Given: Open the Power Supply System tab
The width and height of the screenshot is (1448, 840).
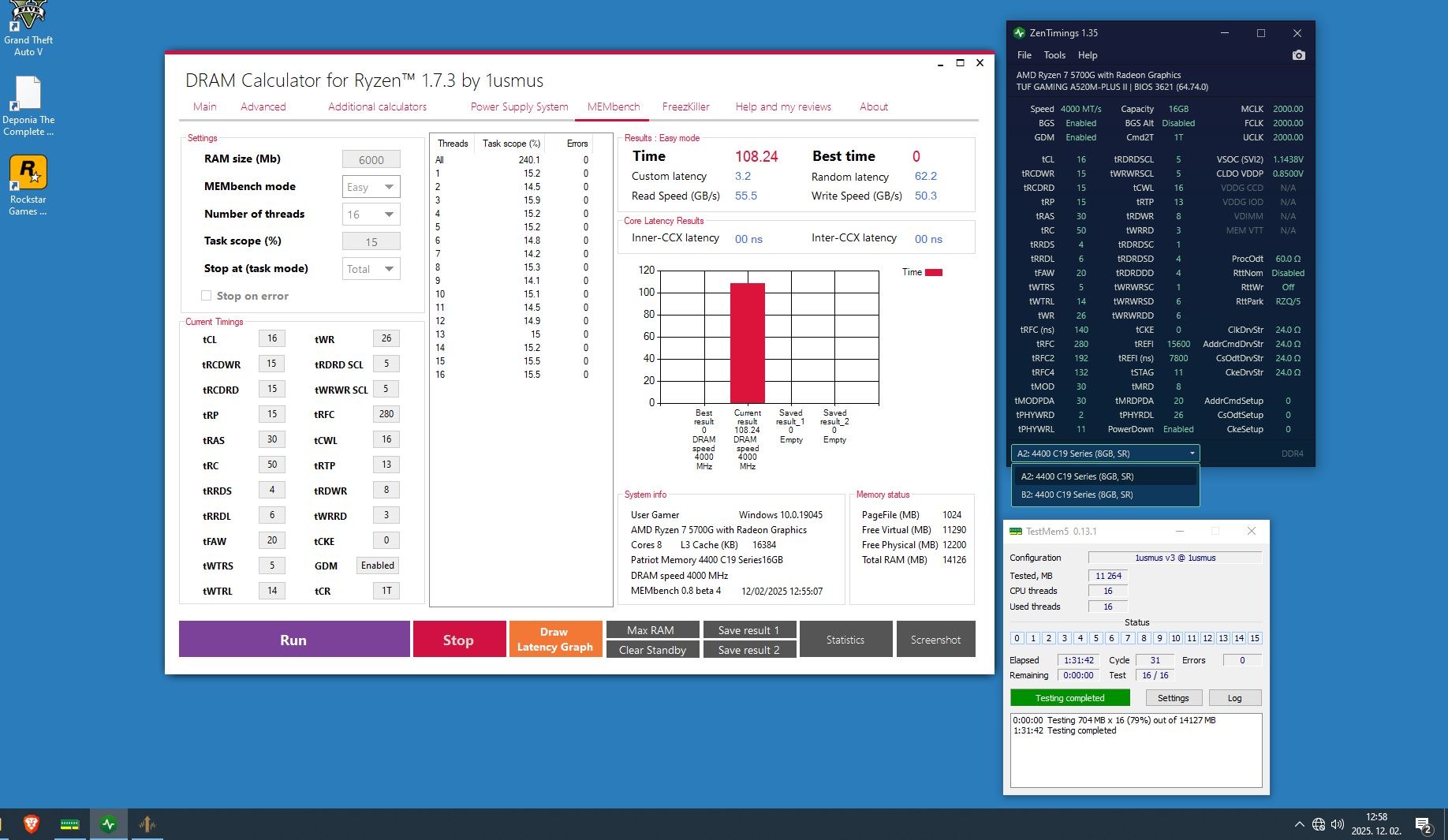Looking at the screenshot, I should click(x=519, y=106).
